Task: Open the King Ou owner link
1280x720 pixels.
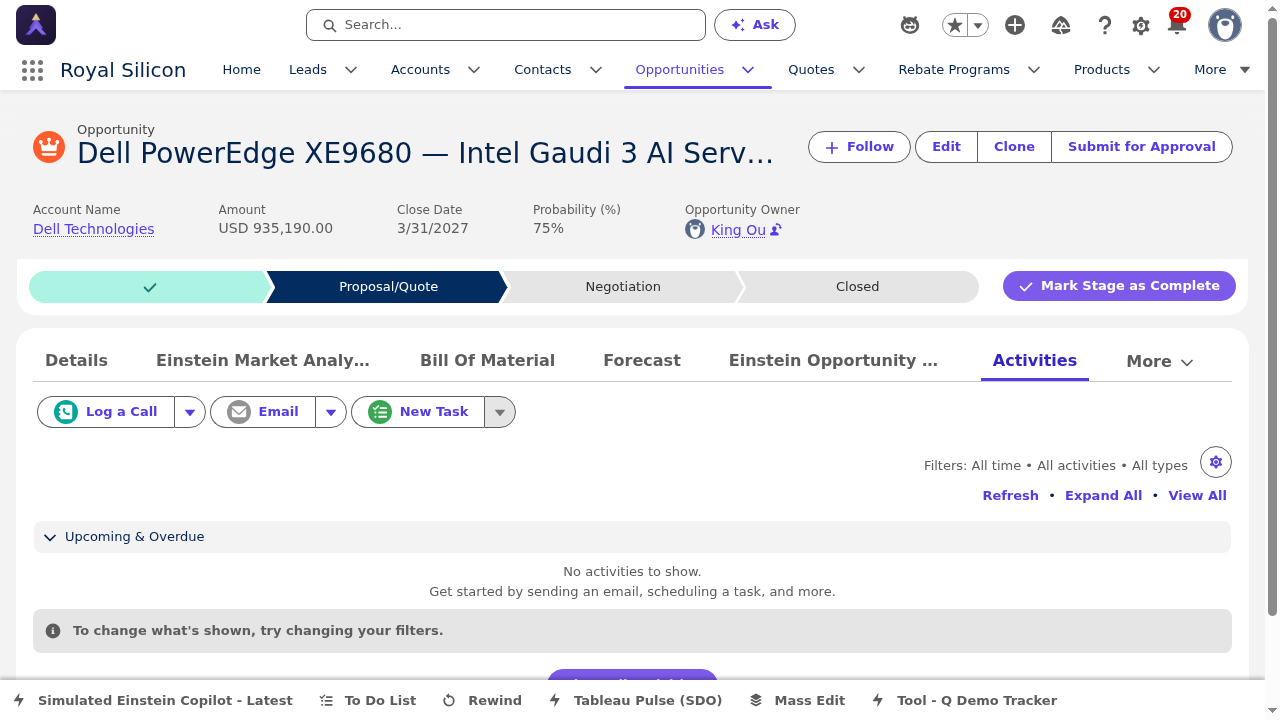Action: click(x=738, y=230)
